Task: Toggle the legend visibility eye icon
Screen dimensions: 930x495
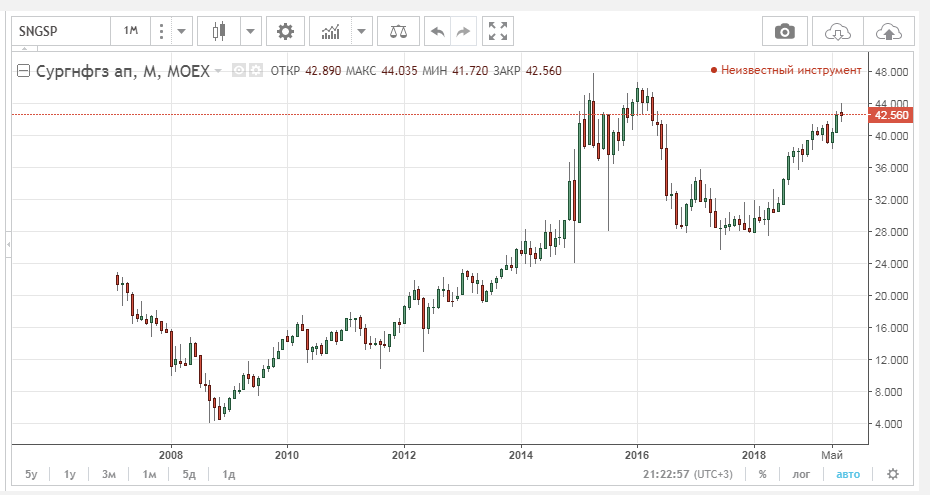Action: (238, 71)
